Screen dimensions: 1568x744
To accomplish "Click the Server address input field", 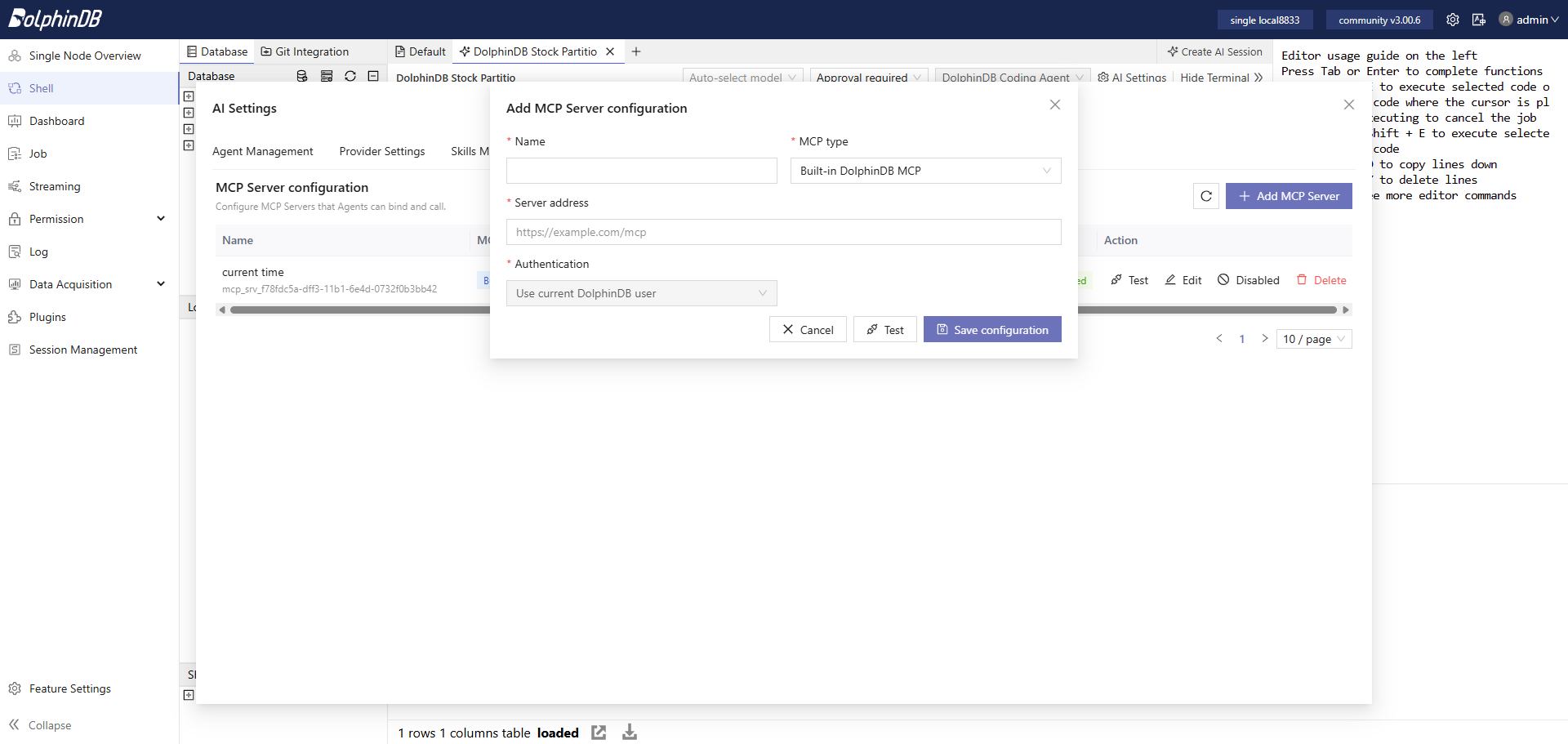I will (x=784, y=232).
